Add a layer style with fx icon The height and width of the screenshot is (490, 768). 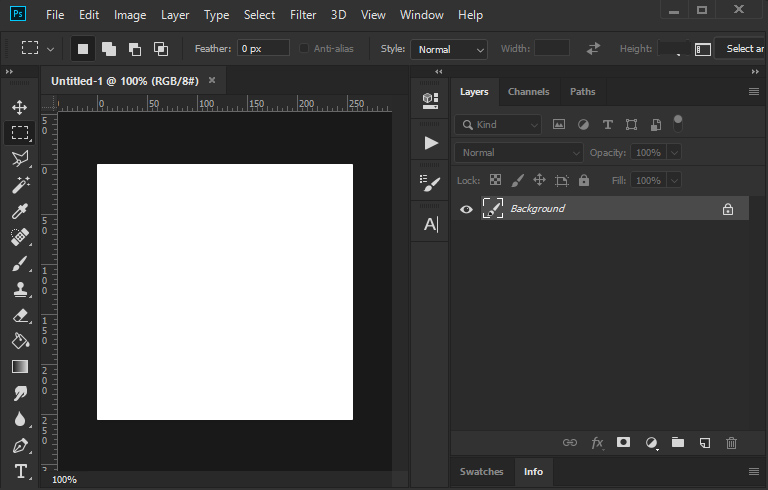[x=597, y=443]
